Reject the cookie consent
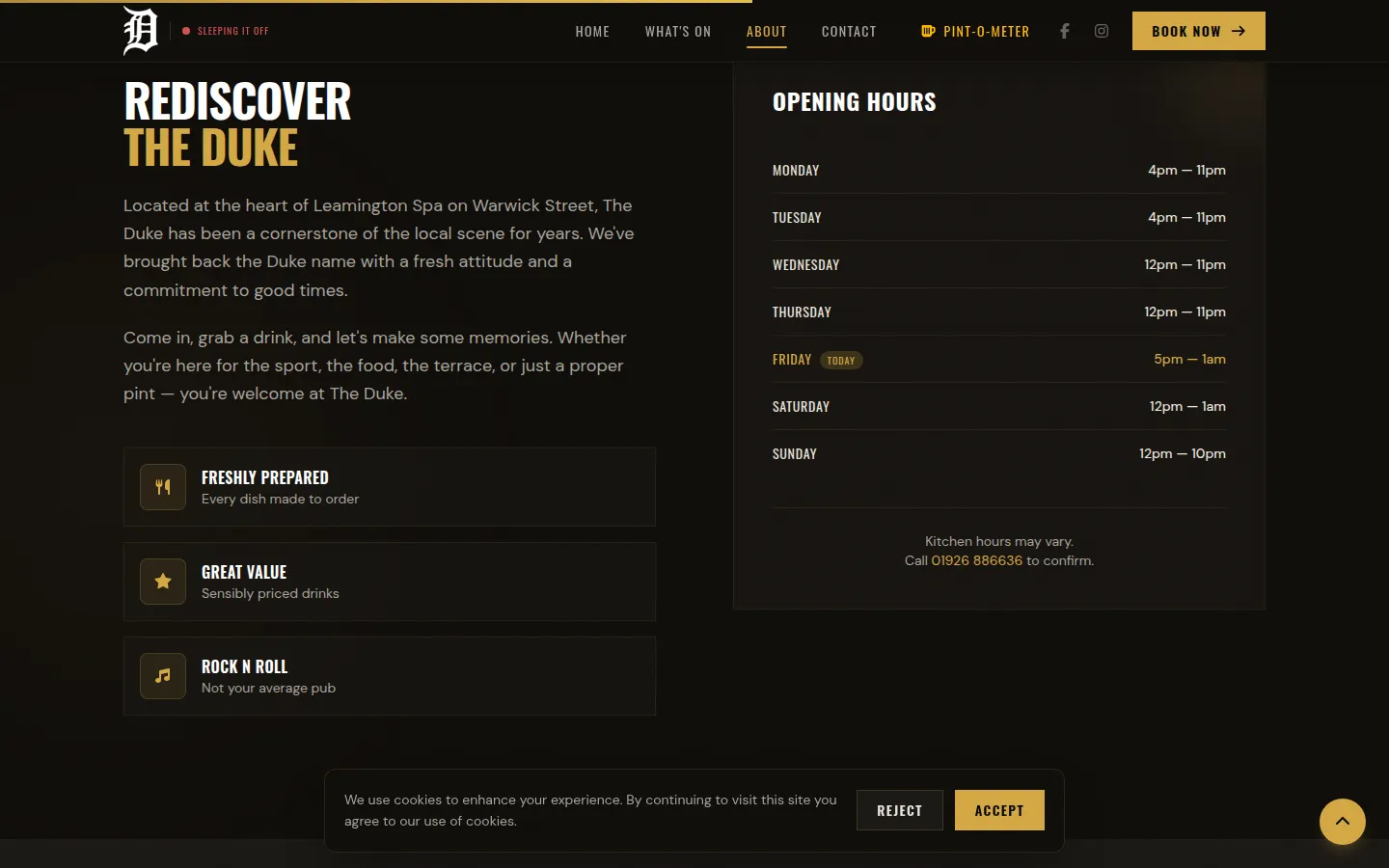 pyautogui.click(x=899, y=810)
